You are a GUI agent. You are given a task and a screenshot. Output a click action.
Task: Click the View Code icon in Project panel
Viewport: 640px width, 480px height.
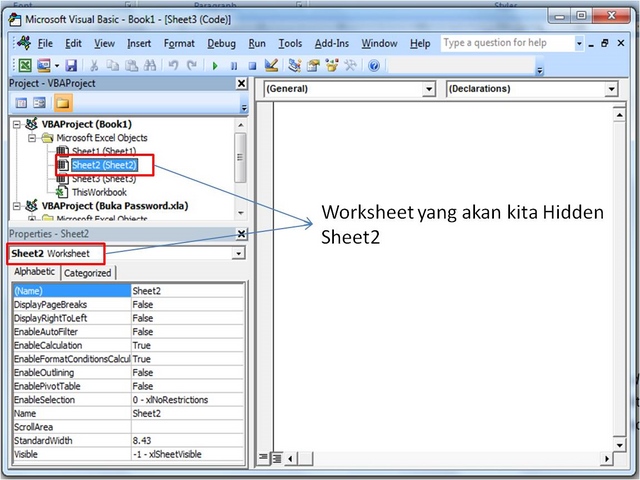21,103
